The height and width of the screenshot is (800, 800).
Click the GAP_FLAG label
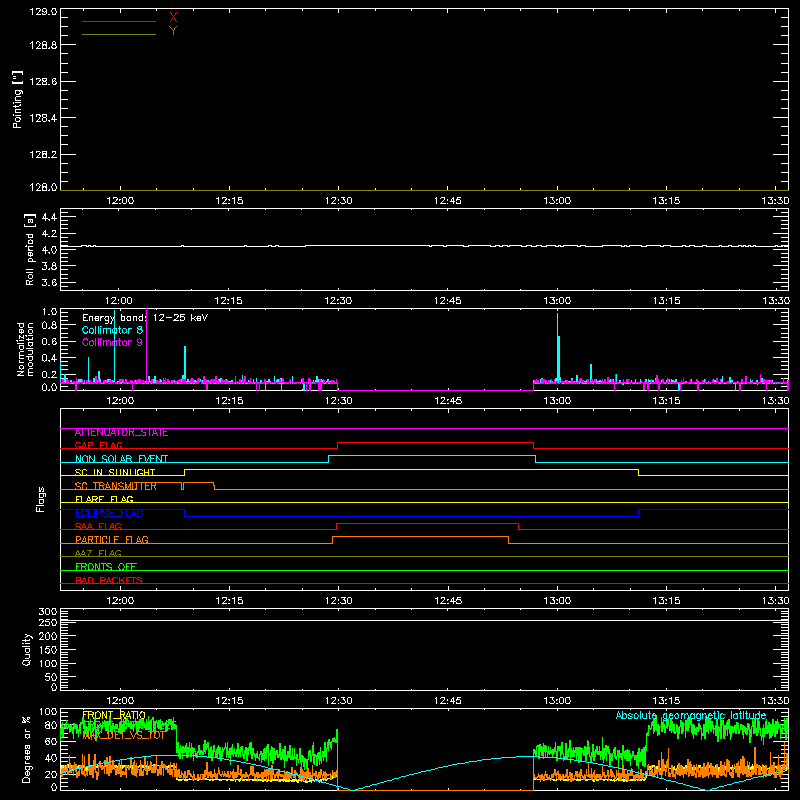click(x=98, y=445)
